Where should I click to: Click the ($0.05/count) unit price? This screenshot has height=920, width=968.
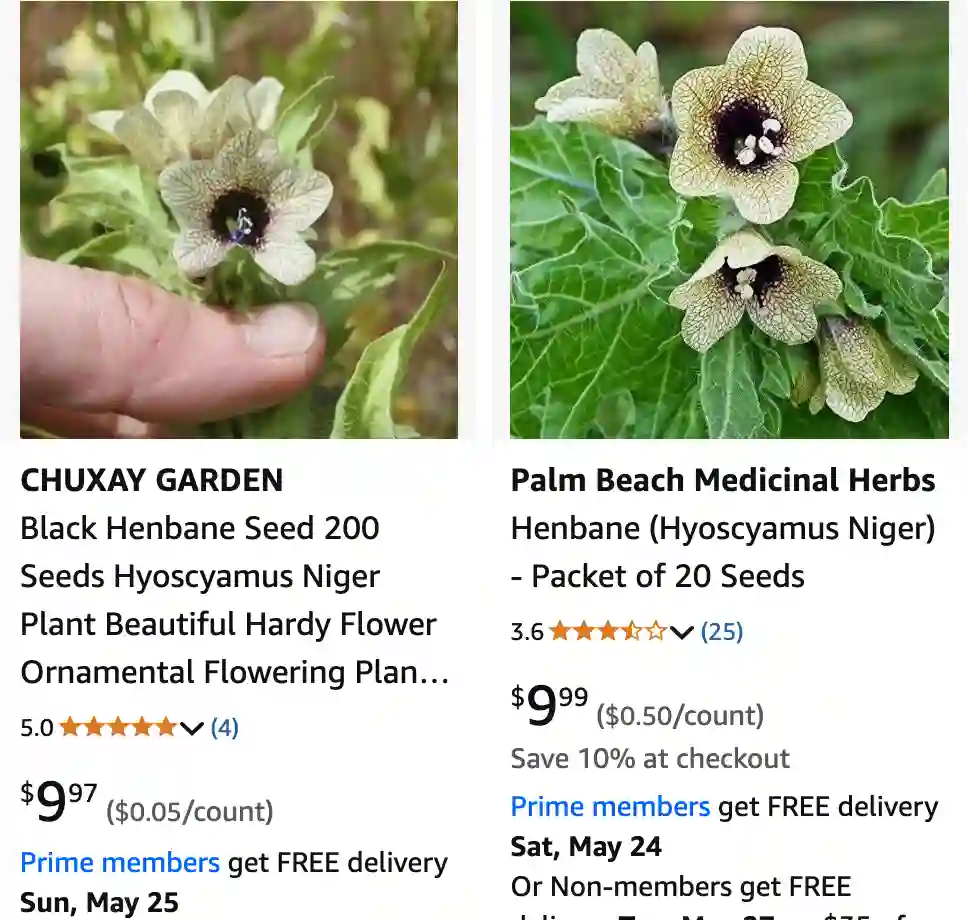click(190, 811)
